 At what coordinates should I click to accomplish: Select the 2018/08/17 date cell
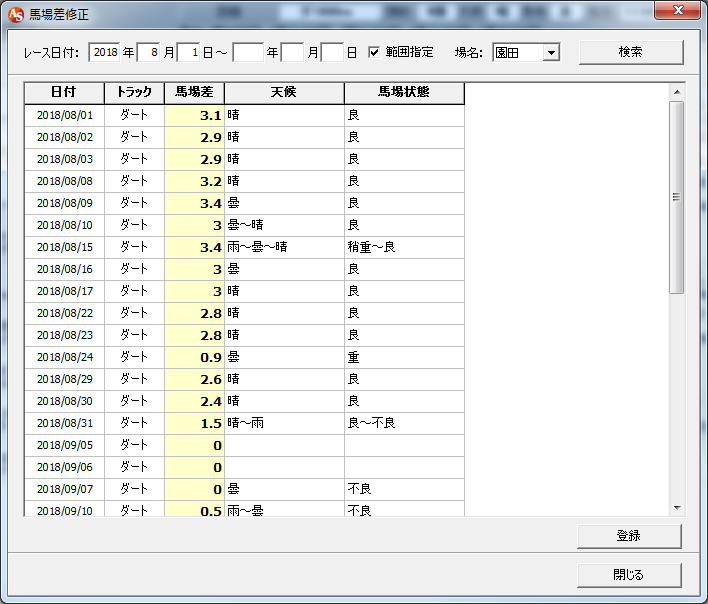[65, 292]
